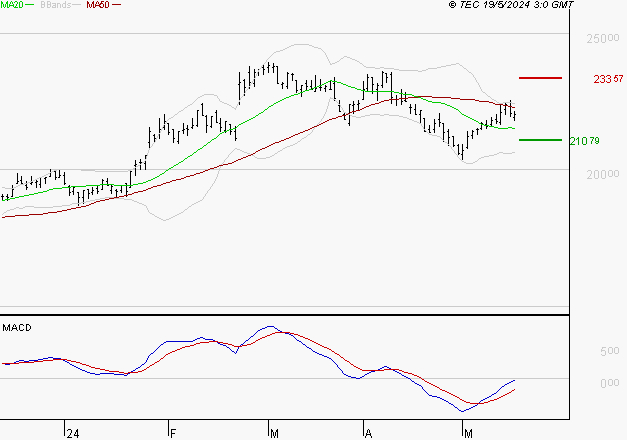Click the 20000 price axis label
627x440 pixels.
pos(603,174)
